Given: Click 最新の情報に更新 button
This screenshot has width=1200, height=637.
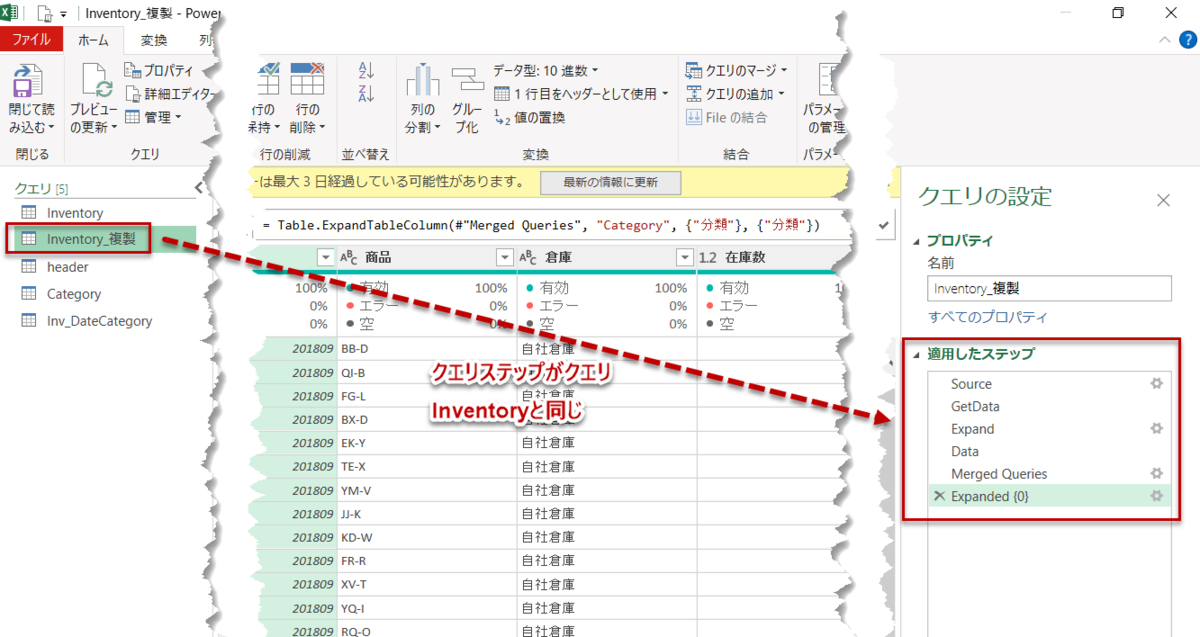Looking at the screenshot, I should [x=610, y=183].
